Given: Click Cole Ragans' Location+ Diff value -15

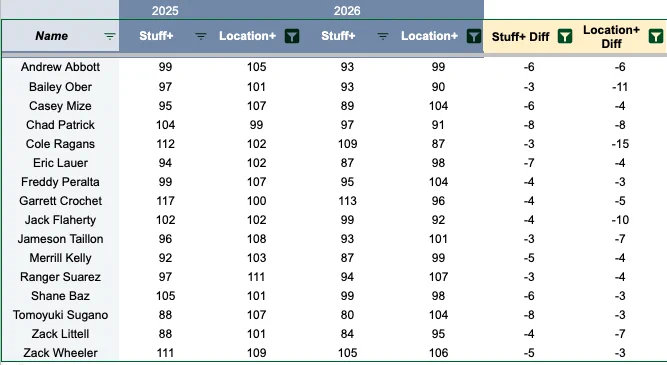Looking at the screenshot, I should (620, 144).
